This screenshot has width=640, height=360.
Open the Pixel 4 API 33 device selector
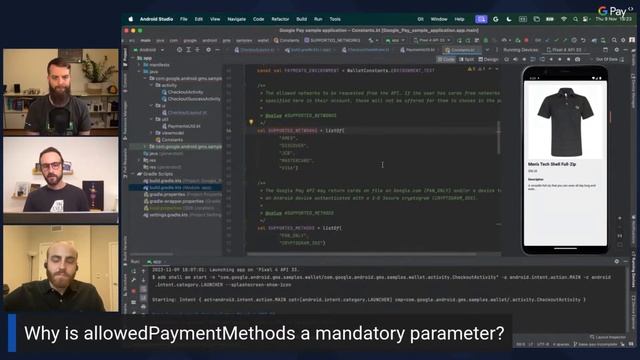click(x=433, y=40)
